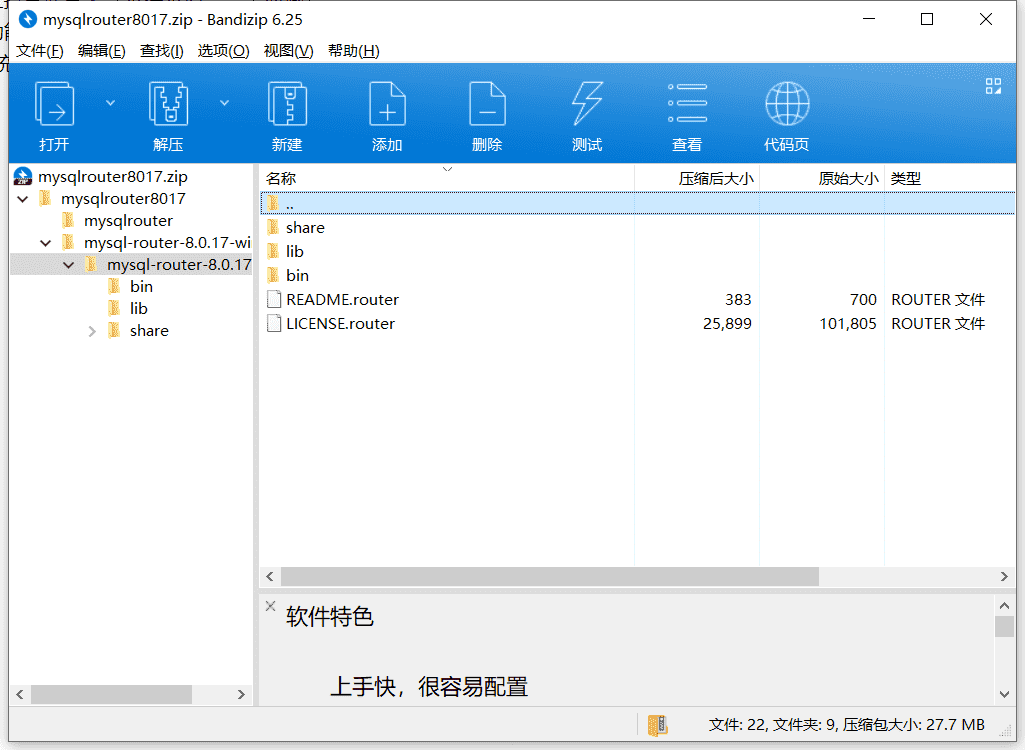Click the toolbar layout grid icon
The height and width of the screenshot is (750, 1025).
[x=993, y=86]
